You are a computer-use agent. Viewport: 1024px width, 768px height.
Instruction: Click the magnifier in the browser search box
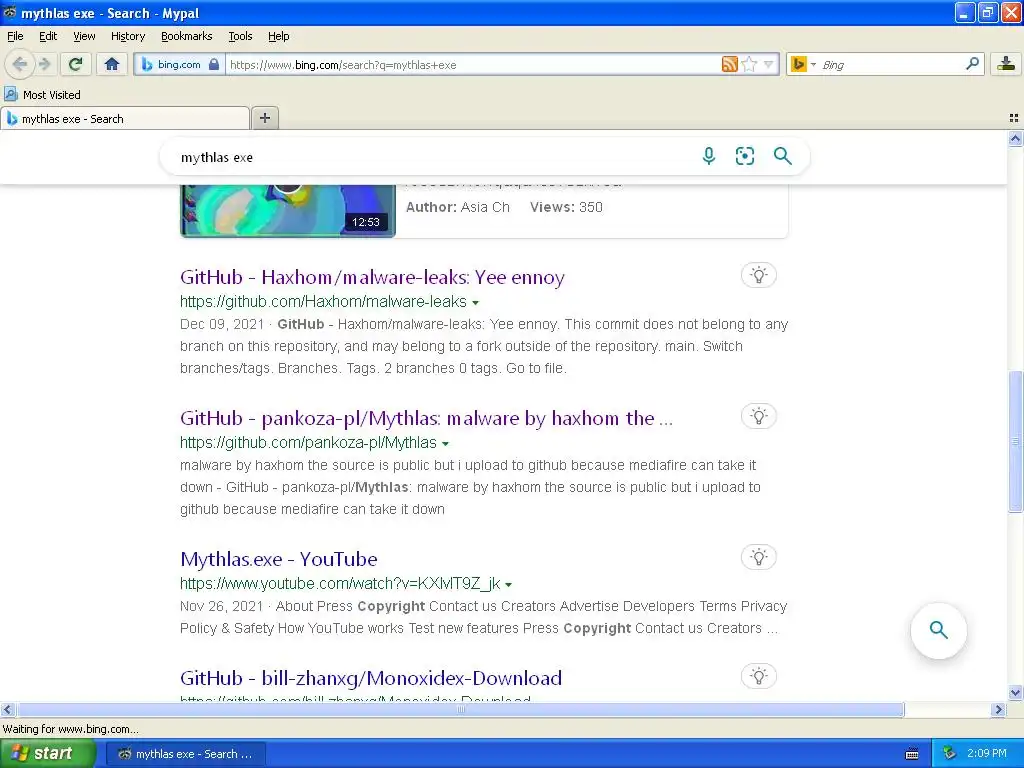pos(972,64)
